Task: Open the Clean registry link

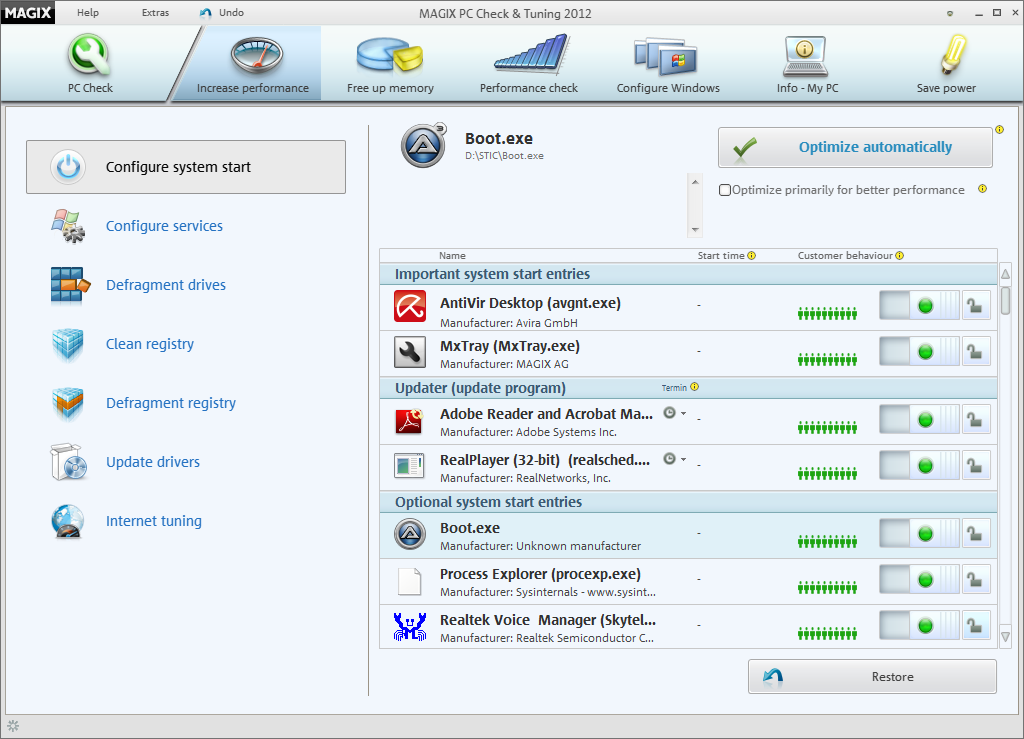Action: 150,344
